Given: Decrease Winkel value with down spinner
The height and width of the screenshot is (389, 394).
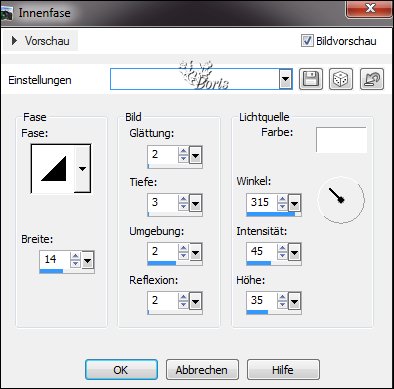Looking at the screenshot, I should pos(282,206).
